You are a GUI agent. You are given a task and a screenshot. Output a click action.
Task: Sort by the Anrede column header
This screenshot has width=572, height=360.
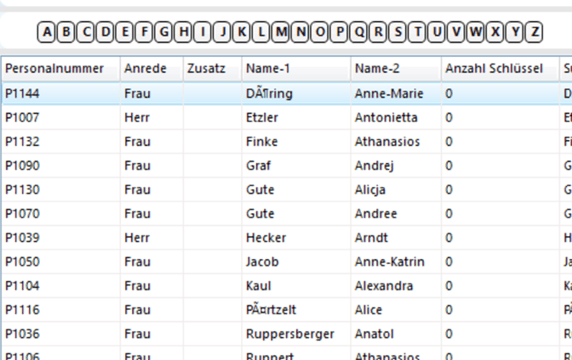tap(152, 69)
